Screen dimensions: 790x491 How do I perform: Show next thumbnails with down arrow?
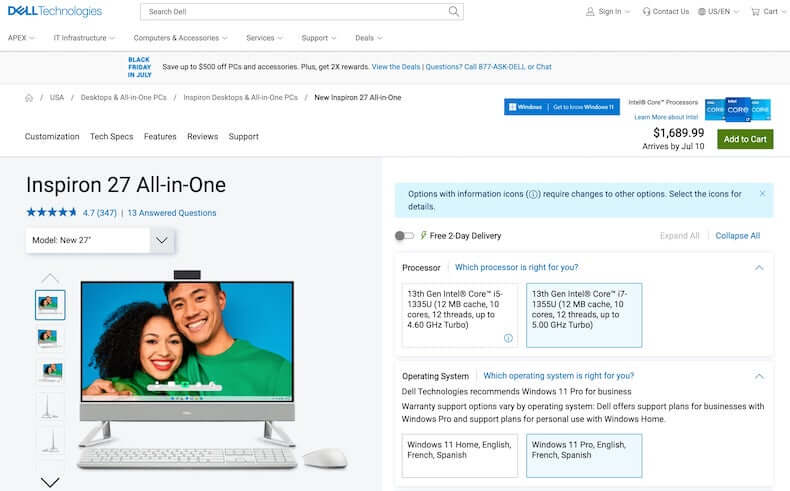[50, 482]
